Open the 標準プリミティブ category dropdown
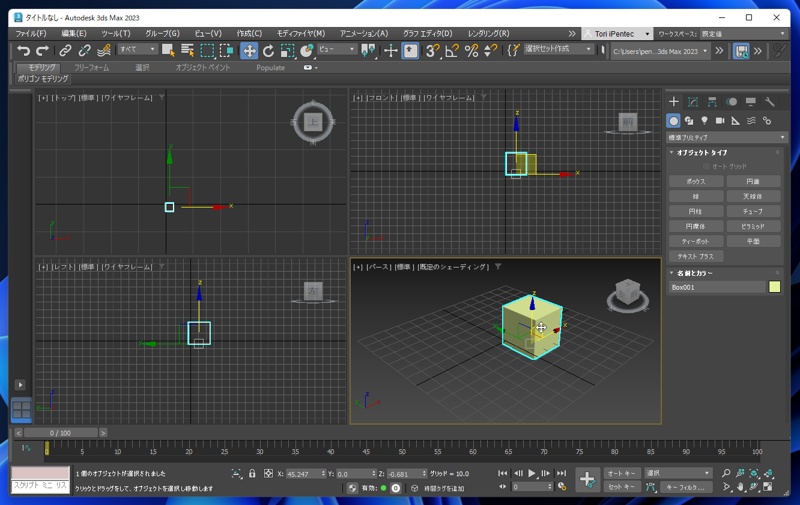 (726, 137)
